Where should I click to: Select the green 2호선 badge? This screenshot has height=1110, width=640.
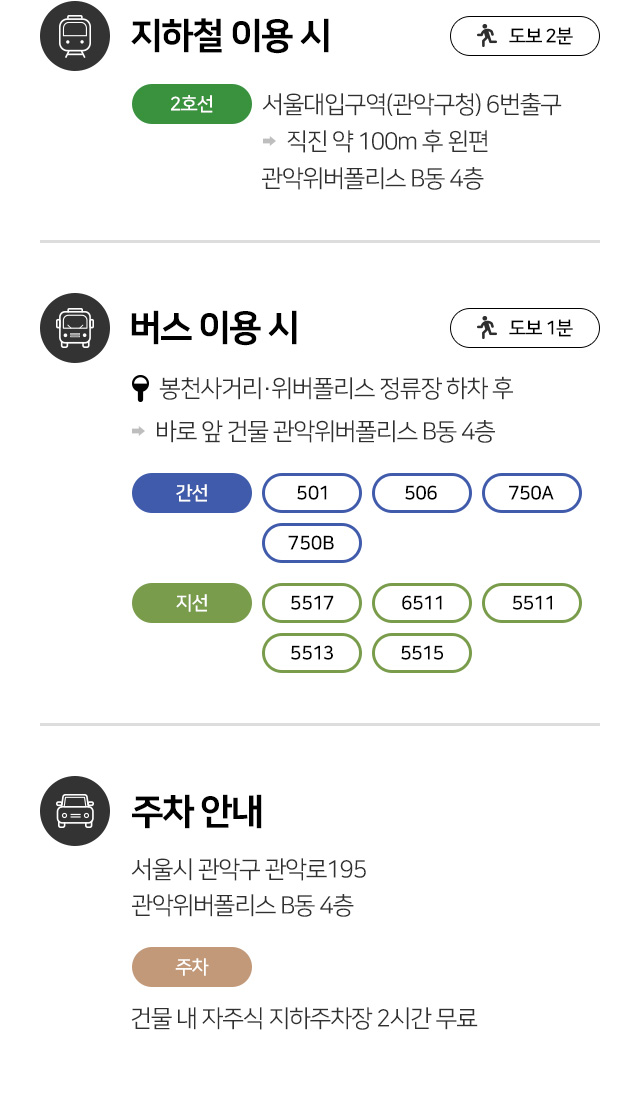[x=192, y=104]
